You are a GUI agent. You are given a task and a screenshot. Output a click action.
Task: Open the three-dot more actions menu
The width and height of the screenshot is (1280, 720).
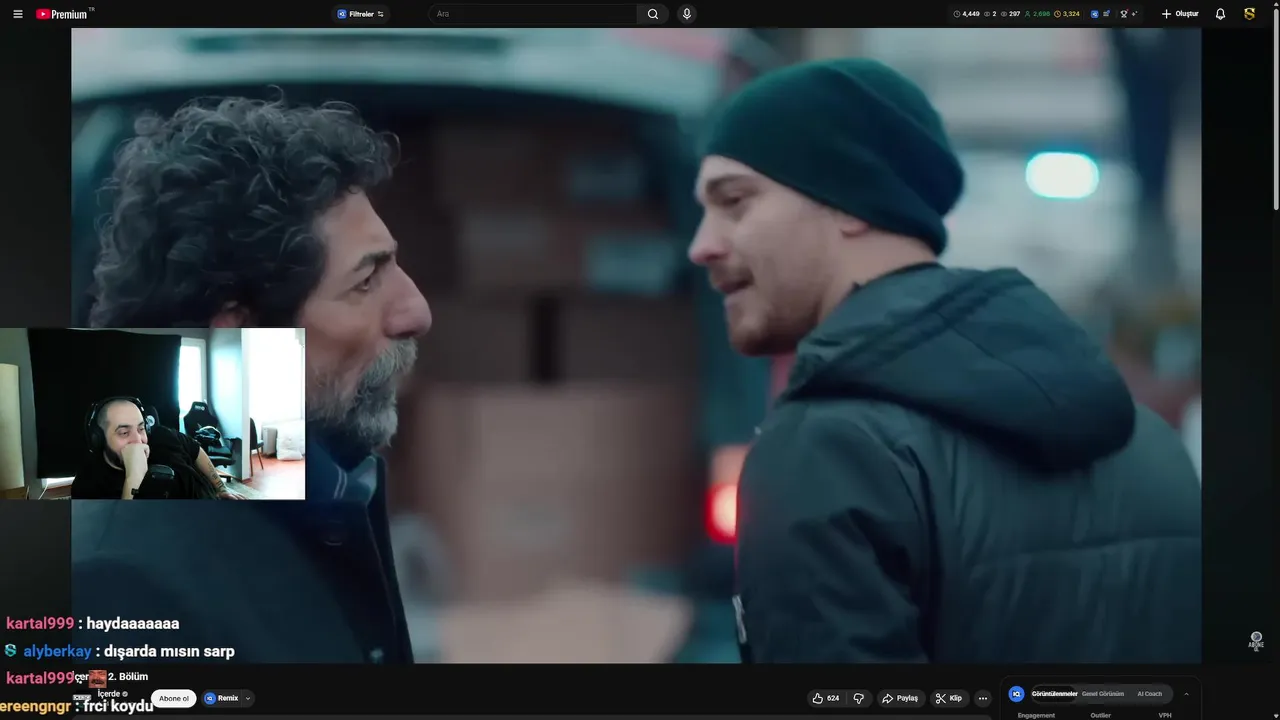pos(983,698)
